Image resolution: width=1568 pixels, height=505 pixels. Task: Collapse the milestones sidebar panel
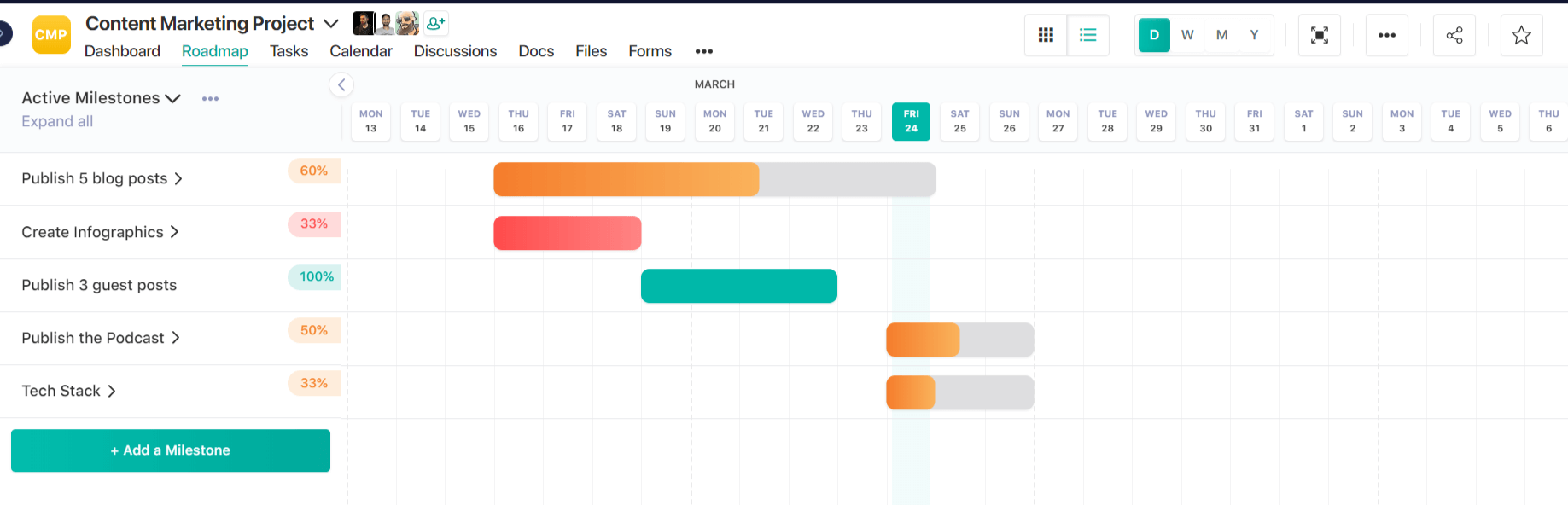tap(341, 84)
